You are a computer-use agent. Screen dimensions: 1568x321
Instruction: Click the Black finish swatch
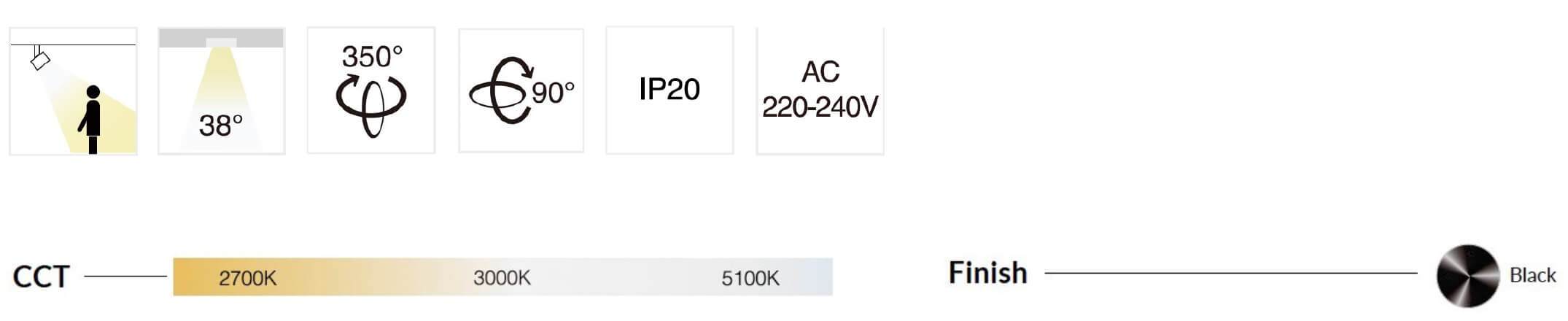(x=1467, y=276)
